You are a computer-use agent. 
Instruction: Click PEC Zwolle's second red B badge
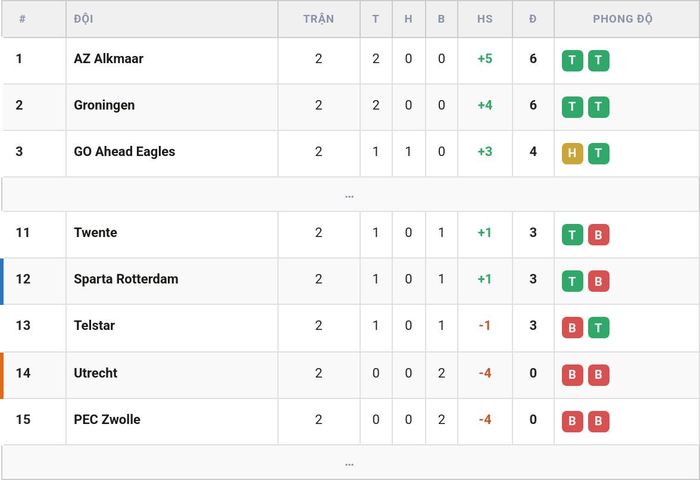(599, 422)
